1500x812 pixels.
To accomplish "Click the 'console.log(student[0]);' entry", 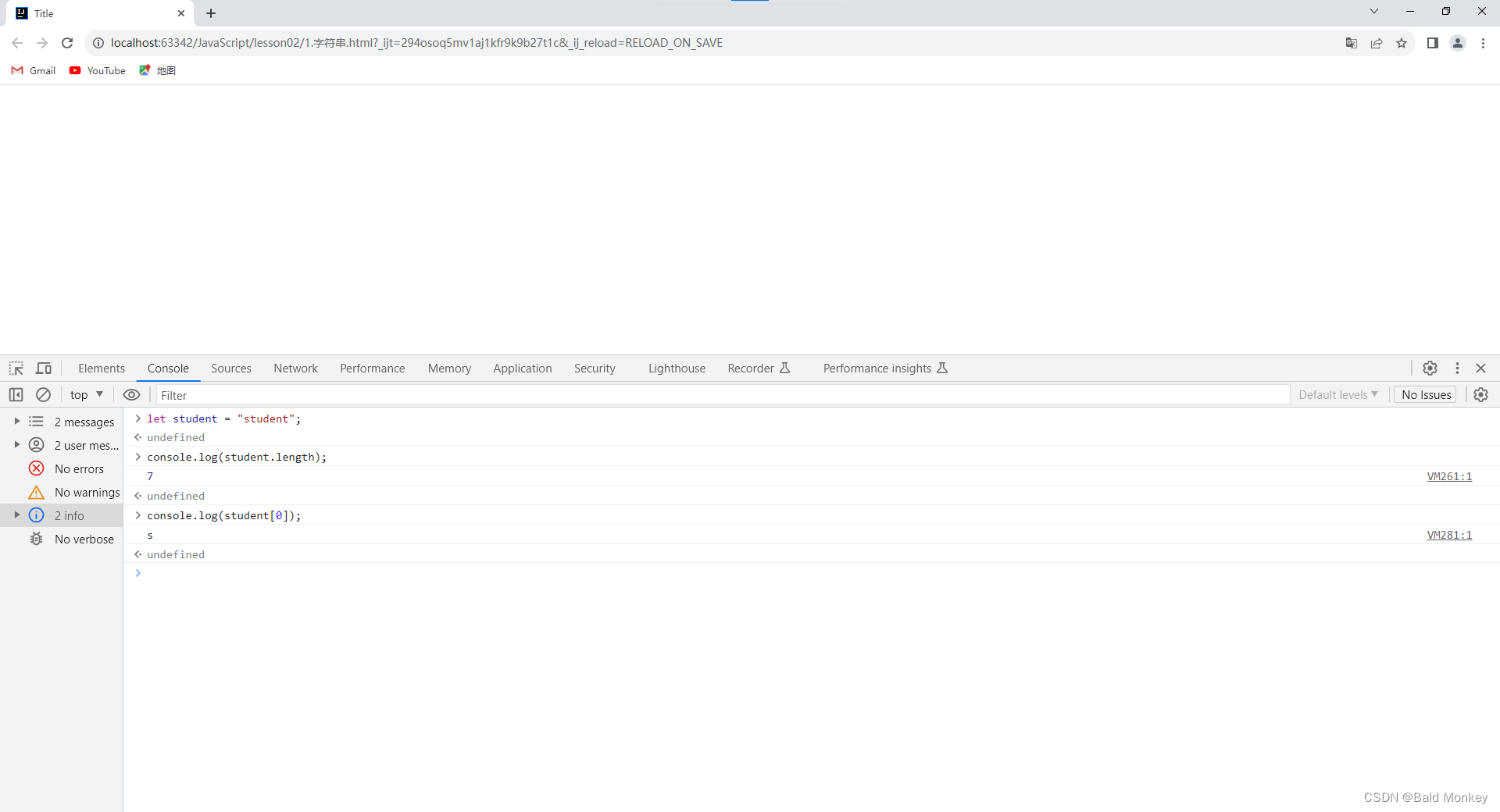I will click(x=223, y=515).
